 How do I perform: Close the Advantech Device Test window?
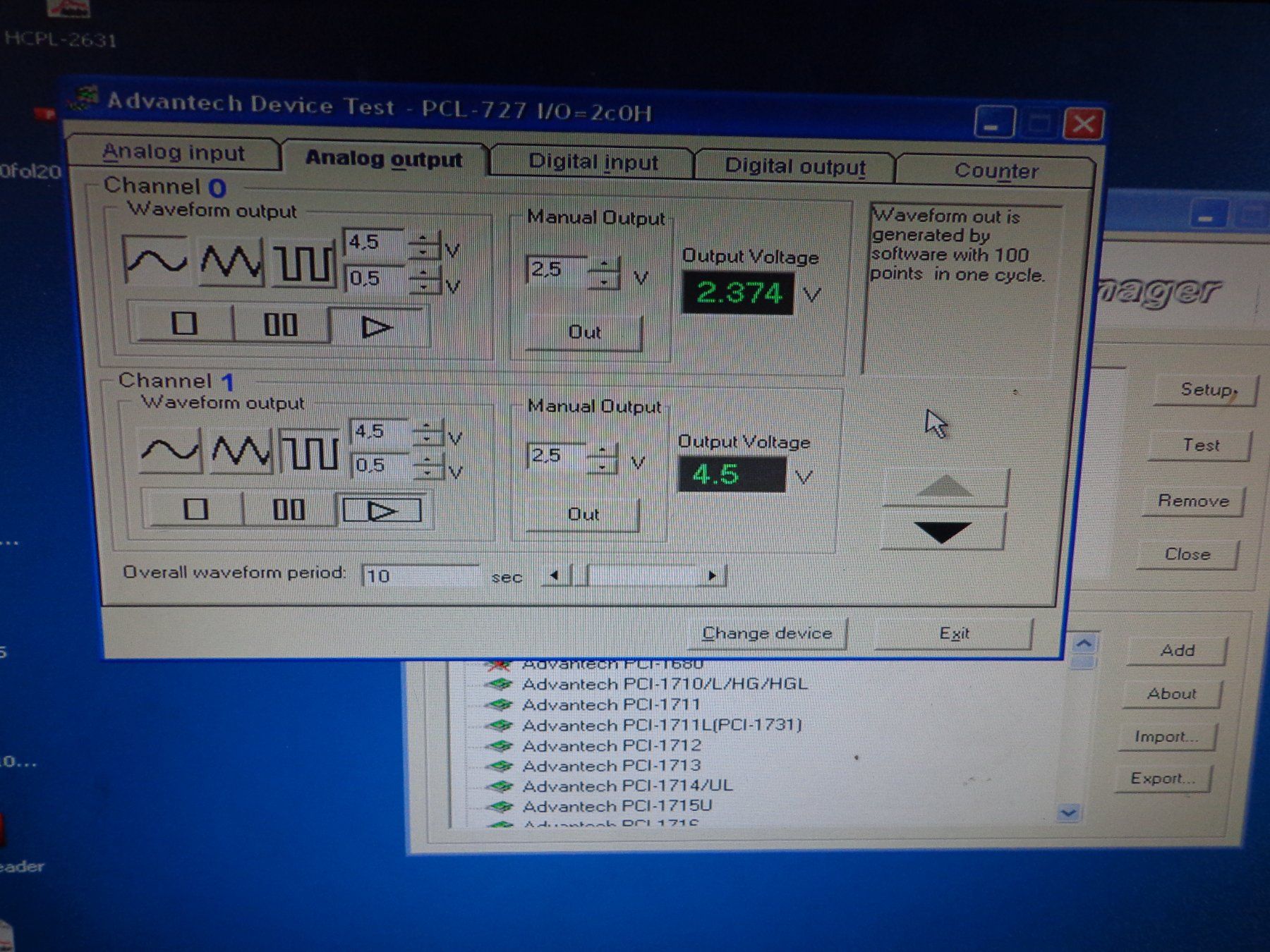click(x=1083, y=125)
